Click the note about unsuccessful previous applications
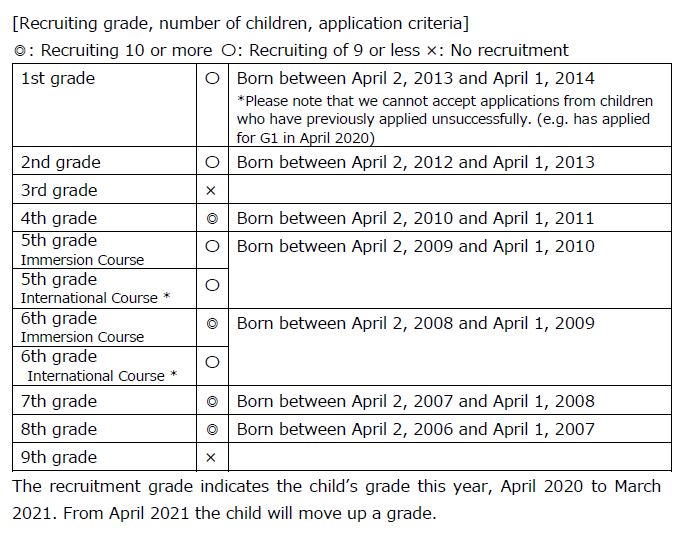696x537 pixels. click(x=445, y=119)
